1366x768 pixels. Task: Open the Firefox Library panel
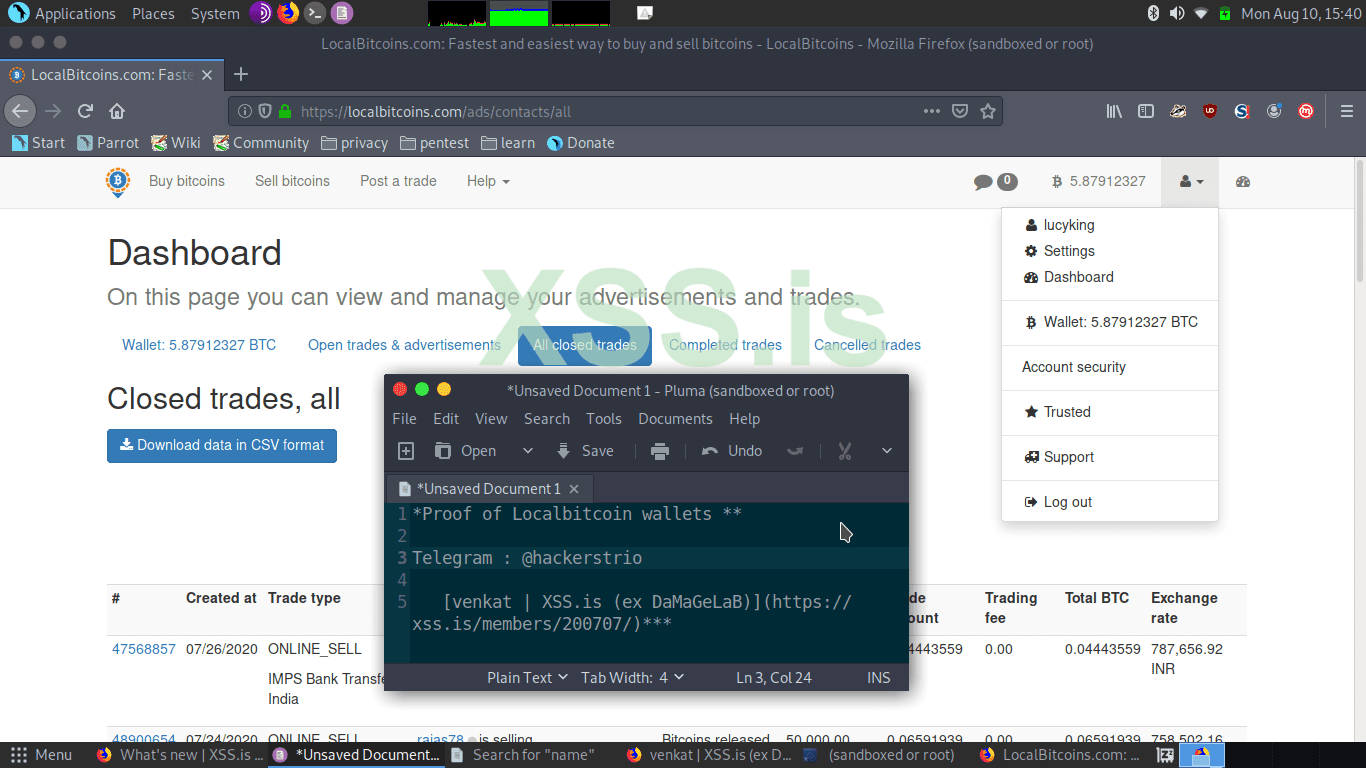[1114, 111]
